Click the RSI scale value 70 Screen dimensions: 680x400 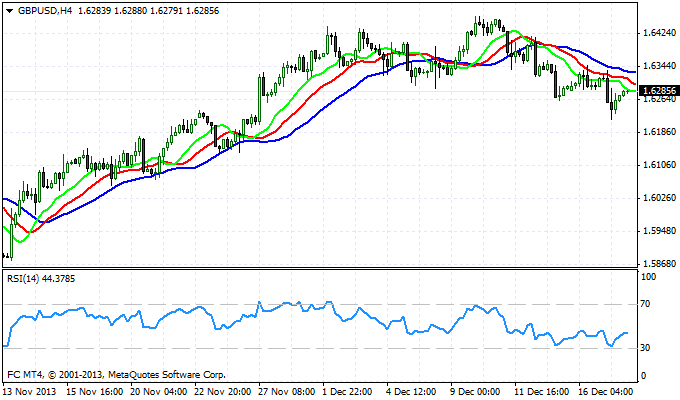[x=646, y=304]
